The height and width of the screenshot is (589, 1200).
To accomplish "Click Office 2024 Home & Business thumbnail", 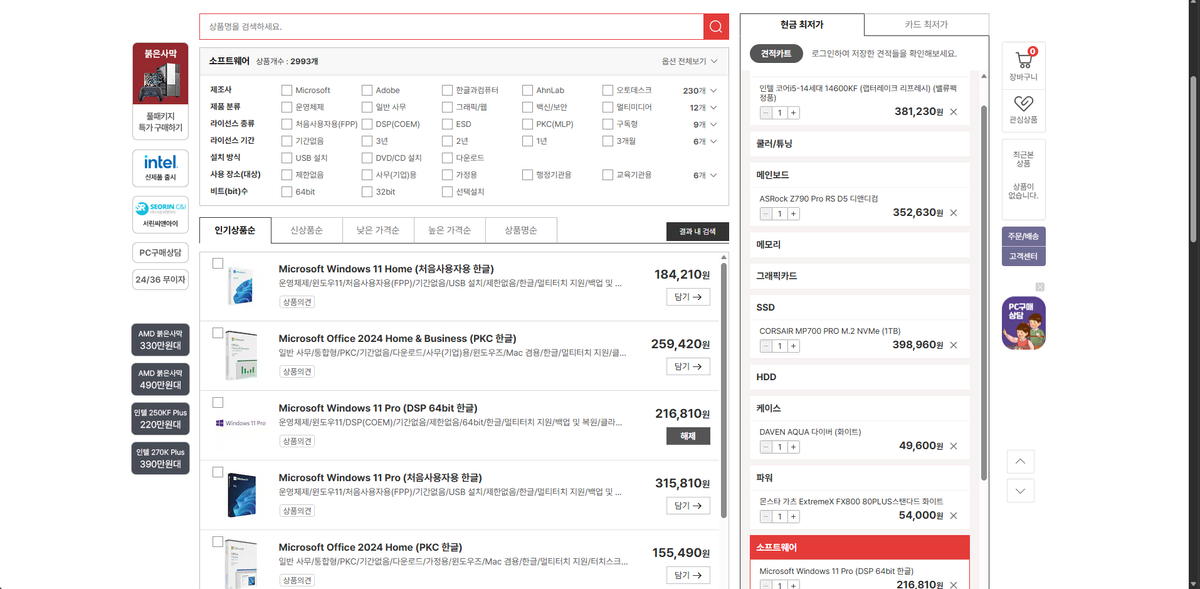I will click(x=240, y=354).
